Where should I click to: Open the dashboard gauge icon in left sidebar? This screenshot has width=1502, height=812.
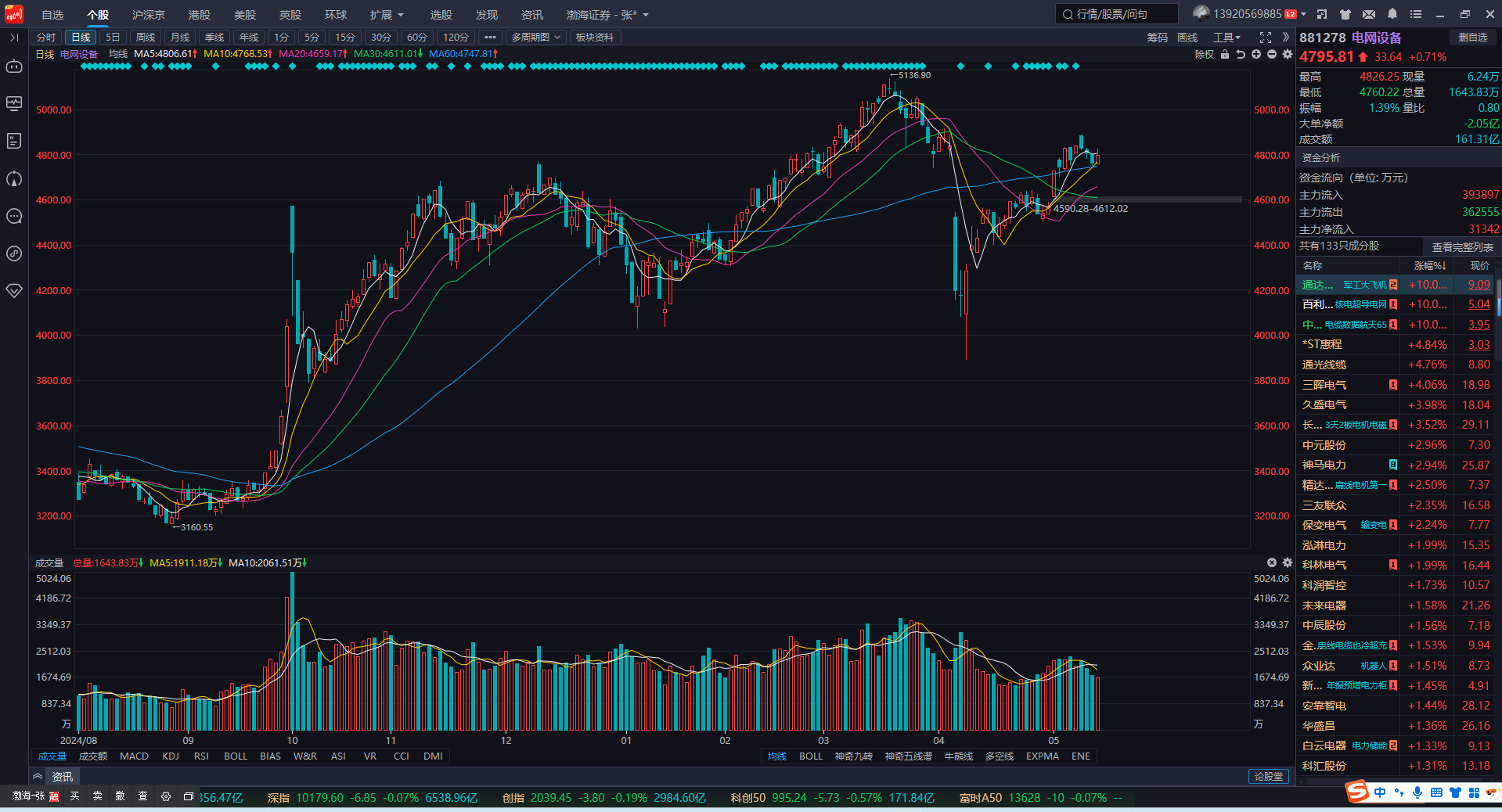tap(14, 178)
